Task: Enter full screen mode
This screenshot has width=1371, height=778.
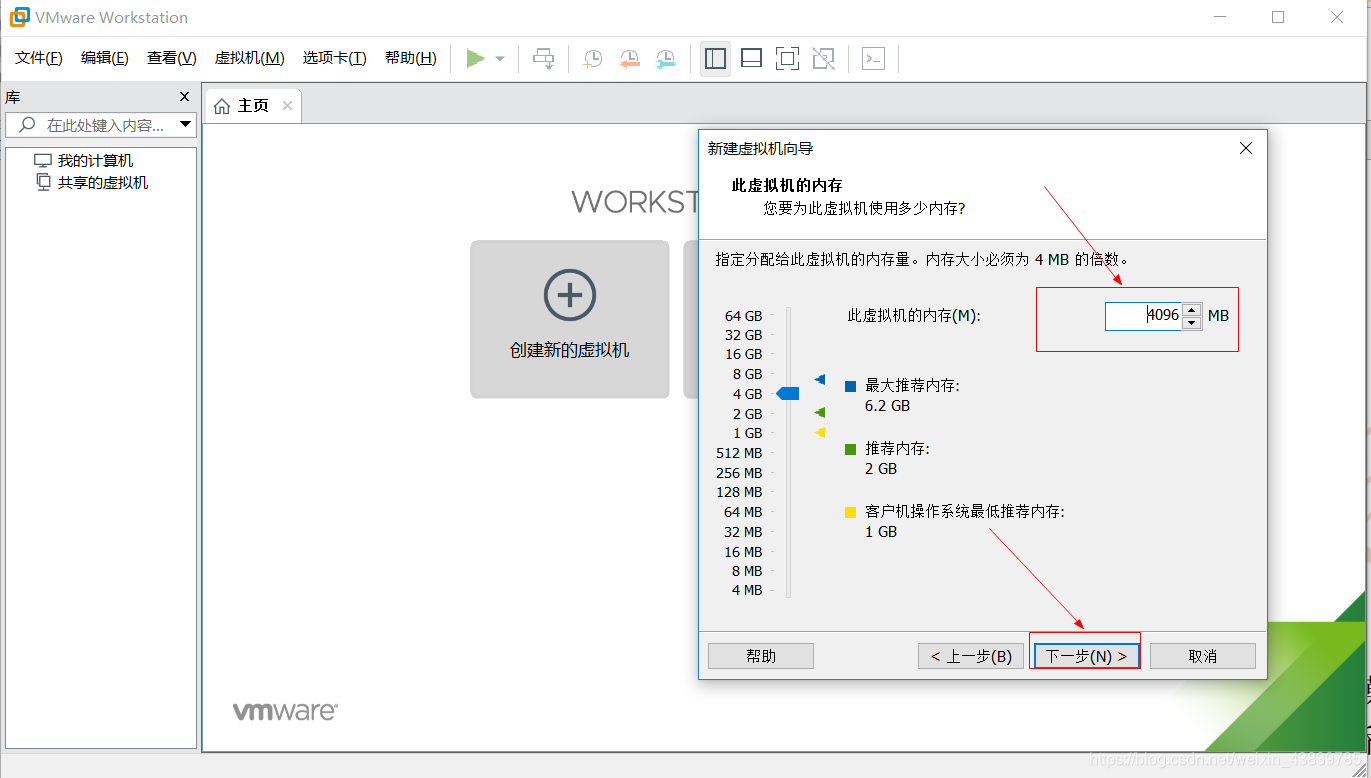Action: [787, 58]
